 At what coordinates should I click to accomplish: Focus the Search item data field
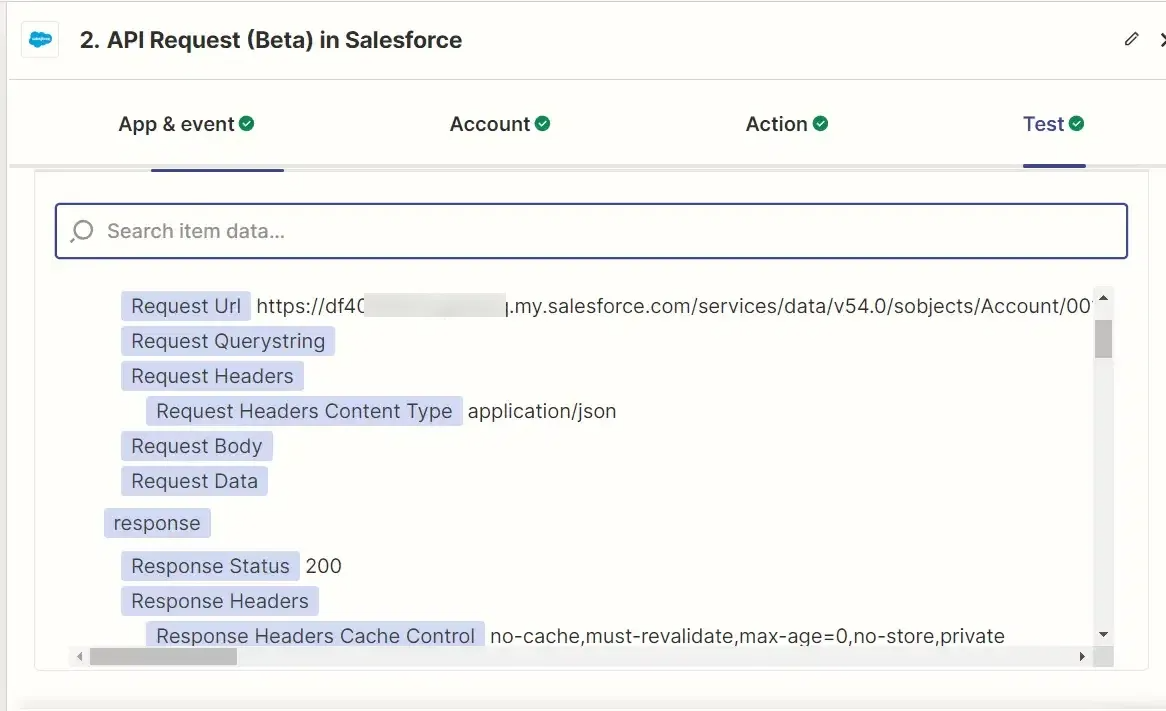click(591, 231)
